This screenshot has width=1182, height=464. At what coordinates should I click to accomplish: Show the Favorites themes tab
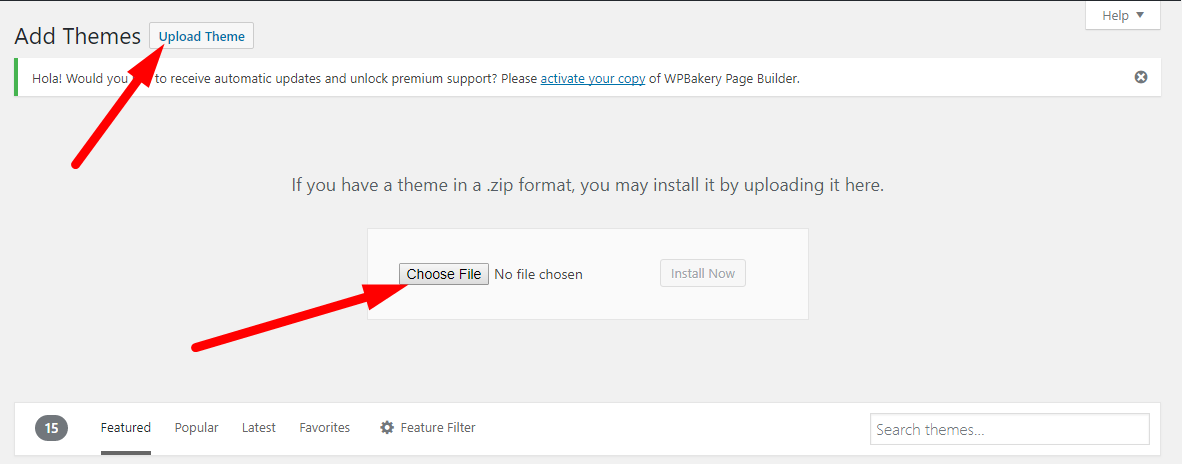click(325, 428)
